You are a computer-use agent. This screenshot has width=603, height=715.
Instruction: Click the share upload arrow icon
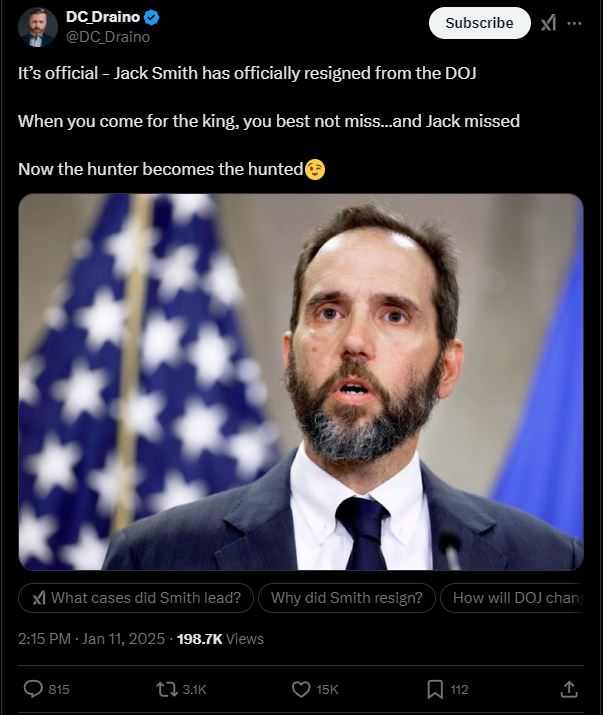(569, 689)
